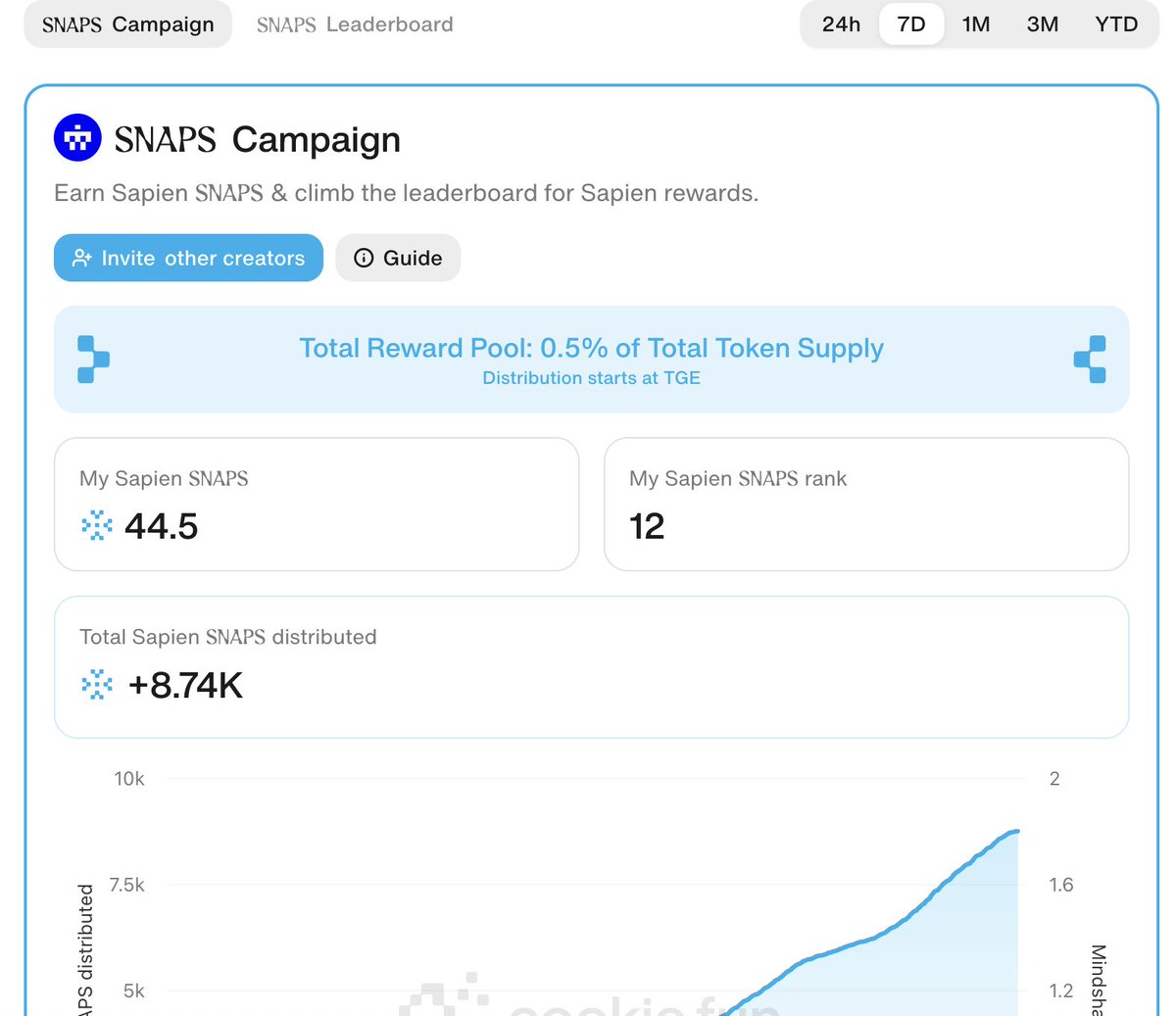1176x1016 pixels.
Task: Click the 5k axis label on chart
Action: click(x=134, y=991)
